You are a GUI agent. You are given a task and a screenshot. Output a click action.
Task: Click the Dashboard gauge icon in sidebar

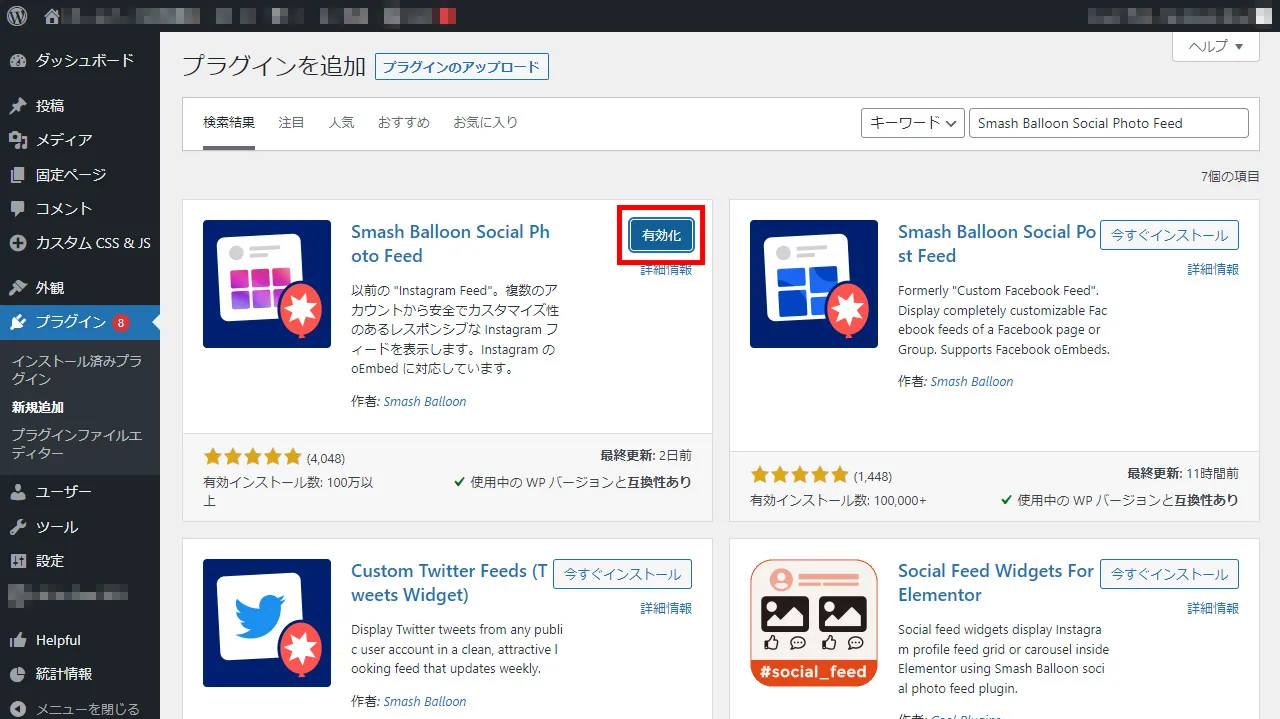[x=18, y=61]
